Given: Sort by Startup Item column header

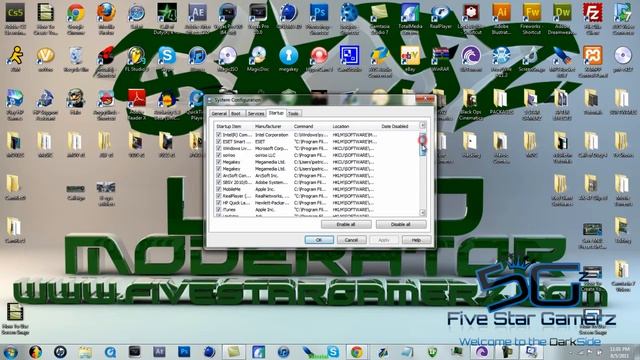Looking at the screenshot, I should (x=233, y=126).
